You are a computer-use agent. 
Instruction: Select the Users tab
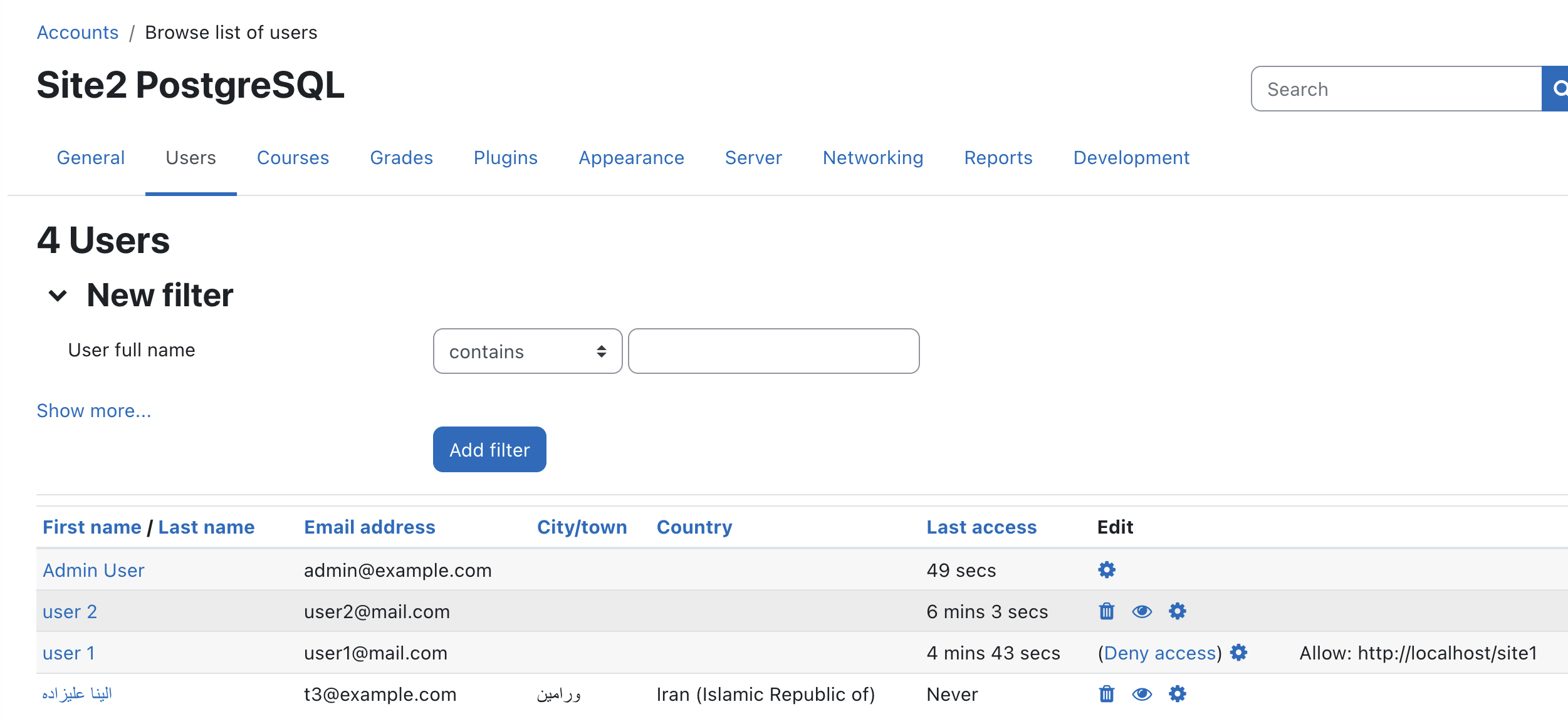click(191, 158)
